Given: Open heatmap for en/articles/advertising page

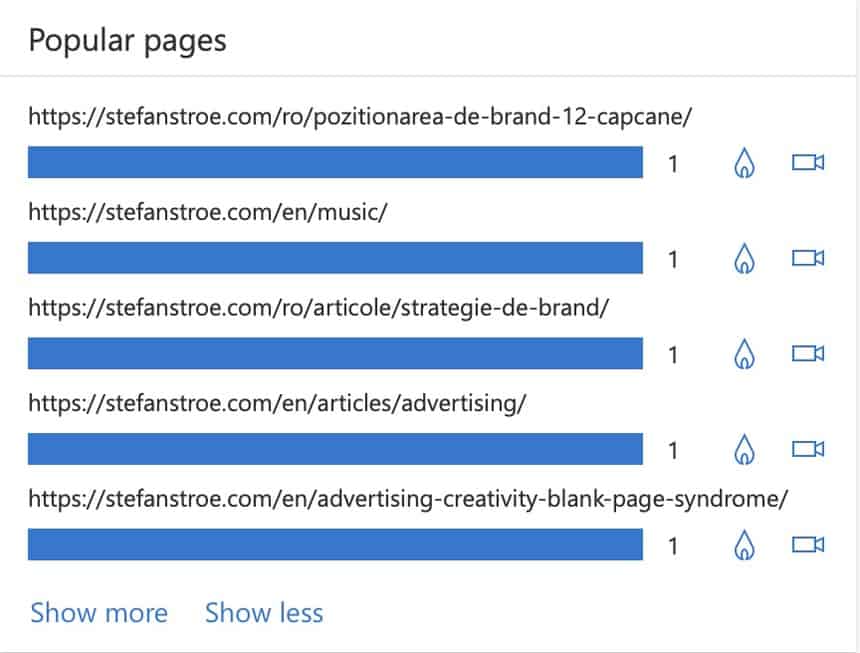Looking at the screenshot, I should [744, 450].
